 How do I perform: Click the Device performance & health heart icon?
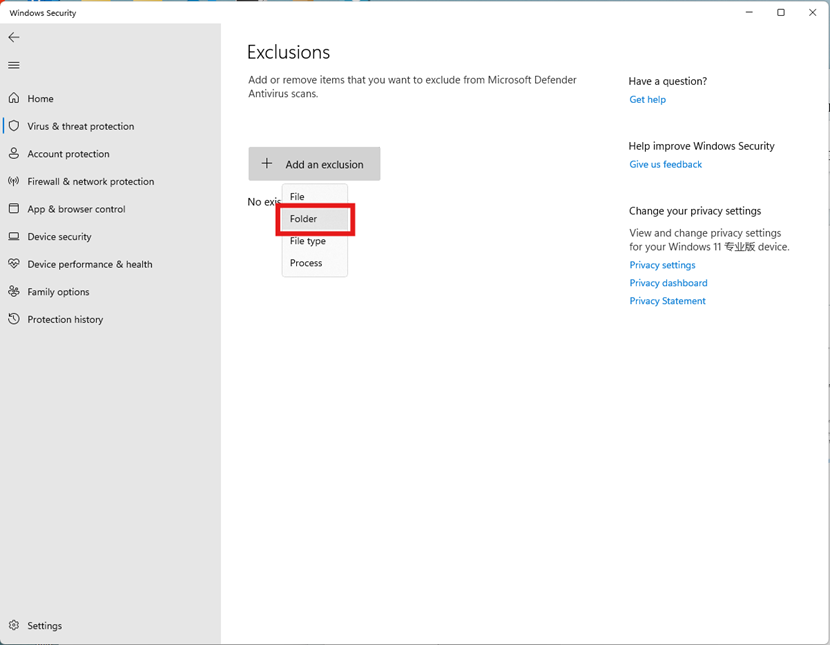pyautogui.click(x=14, y=264)
